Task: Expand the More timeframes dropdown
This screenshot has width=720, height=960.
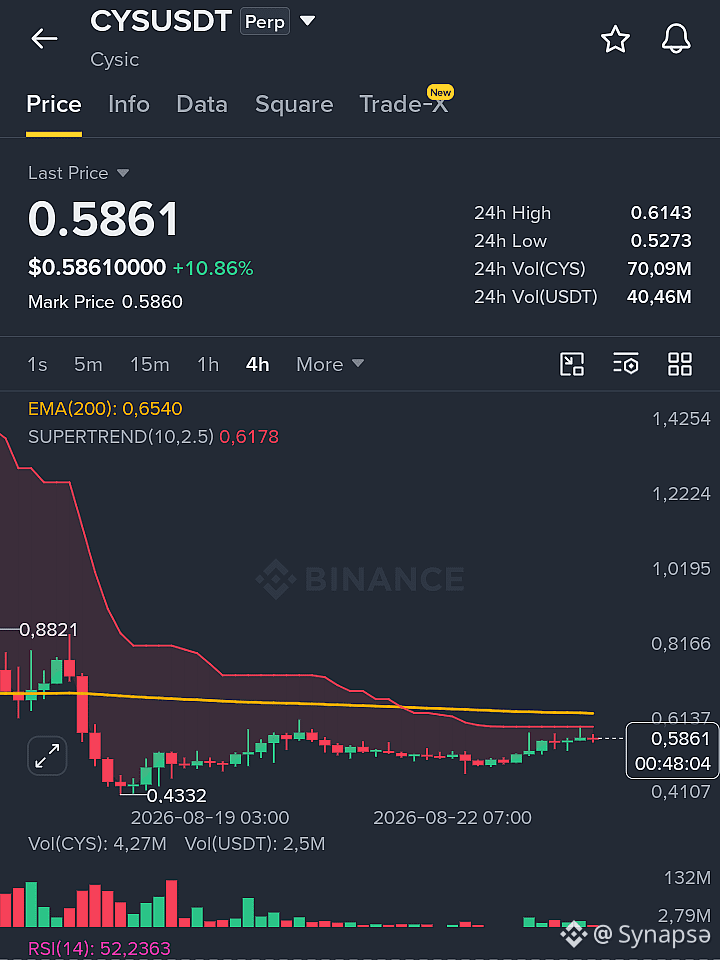Action: tap(330, 364)
